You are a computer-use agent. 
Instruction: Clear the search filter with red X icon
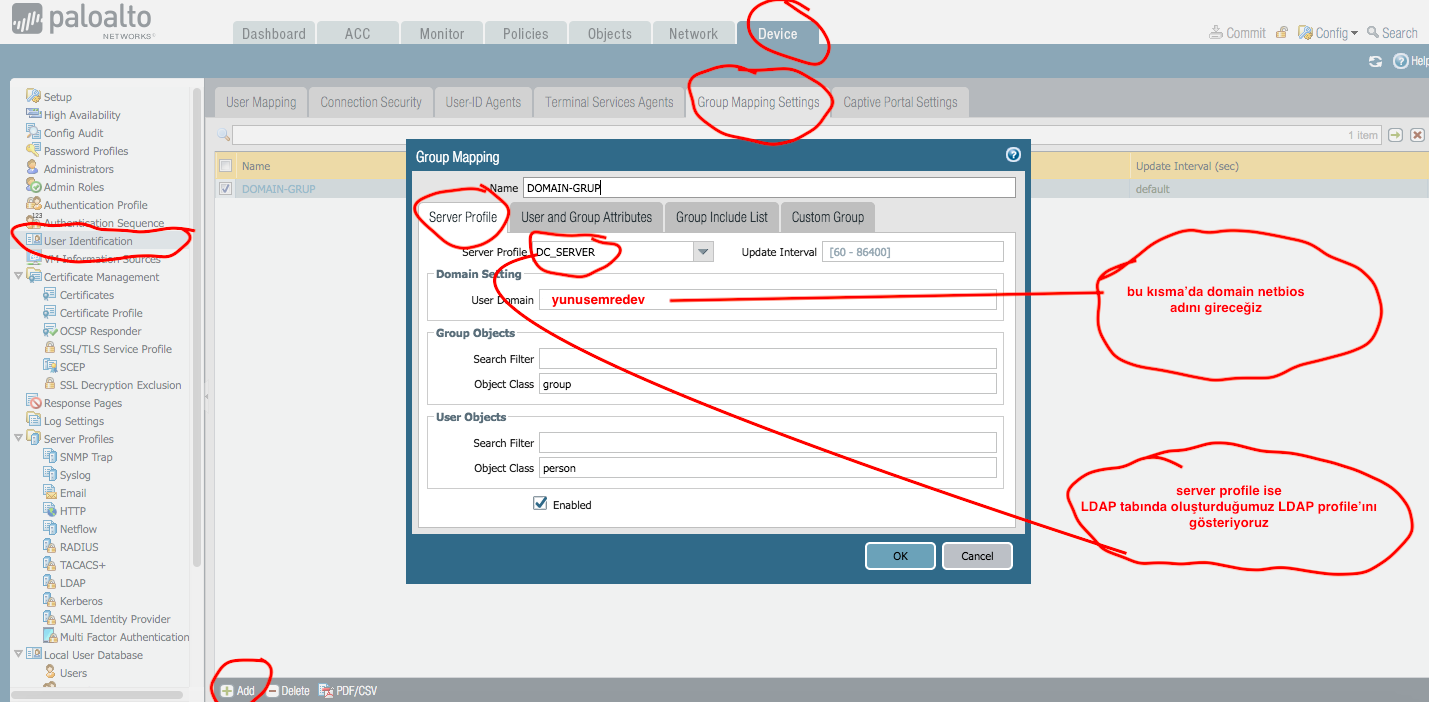pyautogui.click(x=1417, y=135)
